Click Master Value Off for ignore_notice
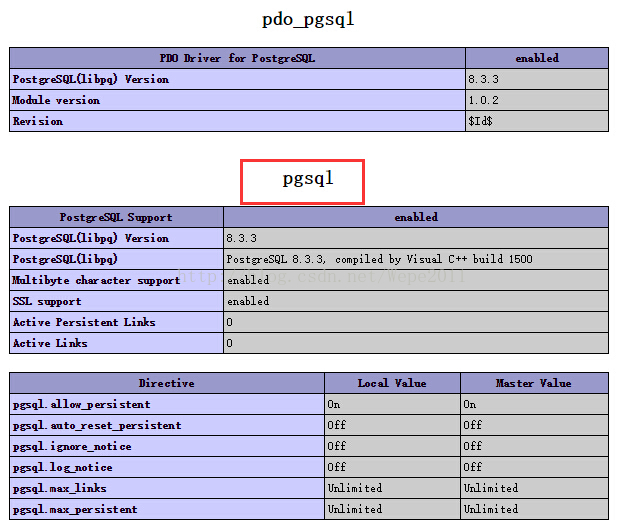 473,446
